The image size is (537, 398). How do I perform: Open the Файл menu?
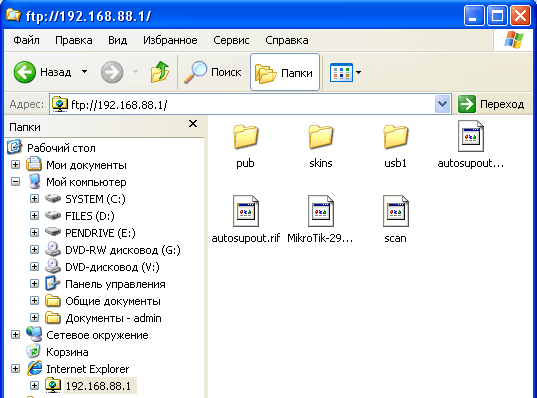26,40
